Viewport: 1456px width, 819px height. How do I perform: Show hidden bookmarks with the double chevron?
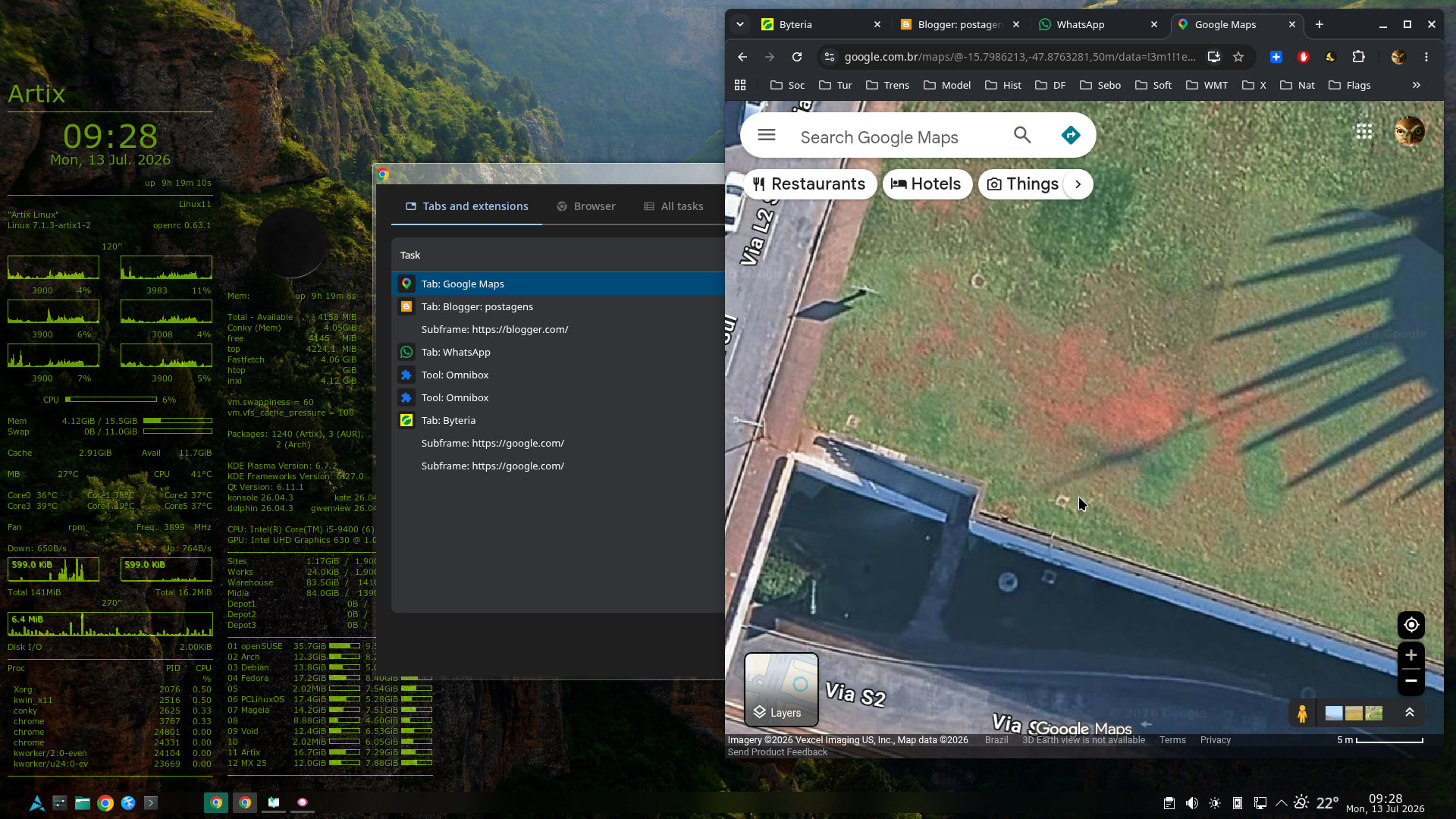(x=1416, y=85)
